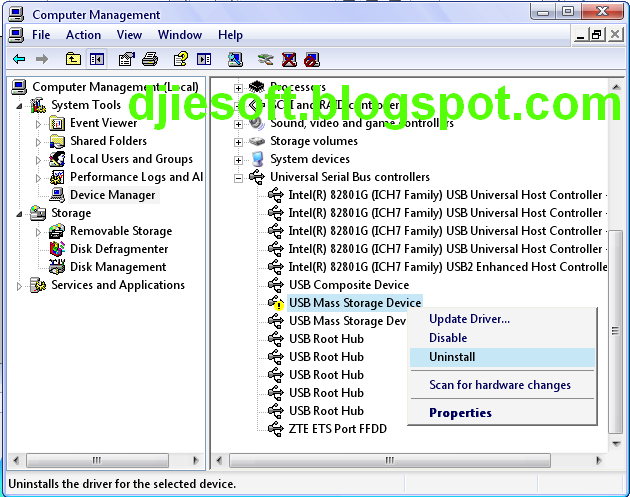This screenshot has height=497, width=630.
Task: Expand the Storage volumes category
Action: pos(238,142)
